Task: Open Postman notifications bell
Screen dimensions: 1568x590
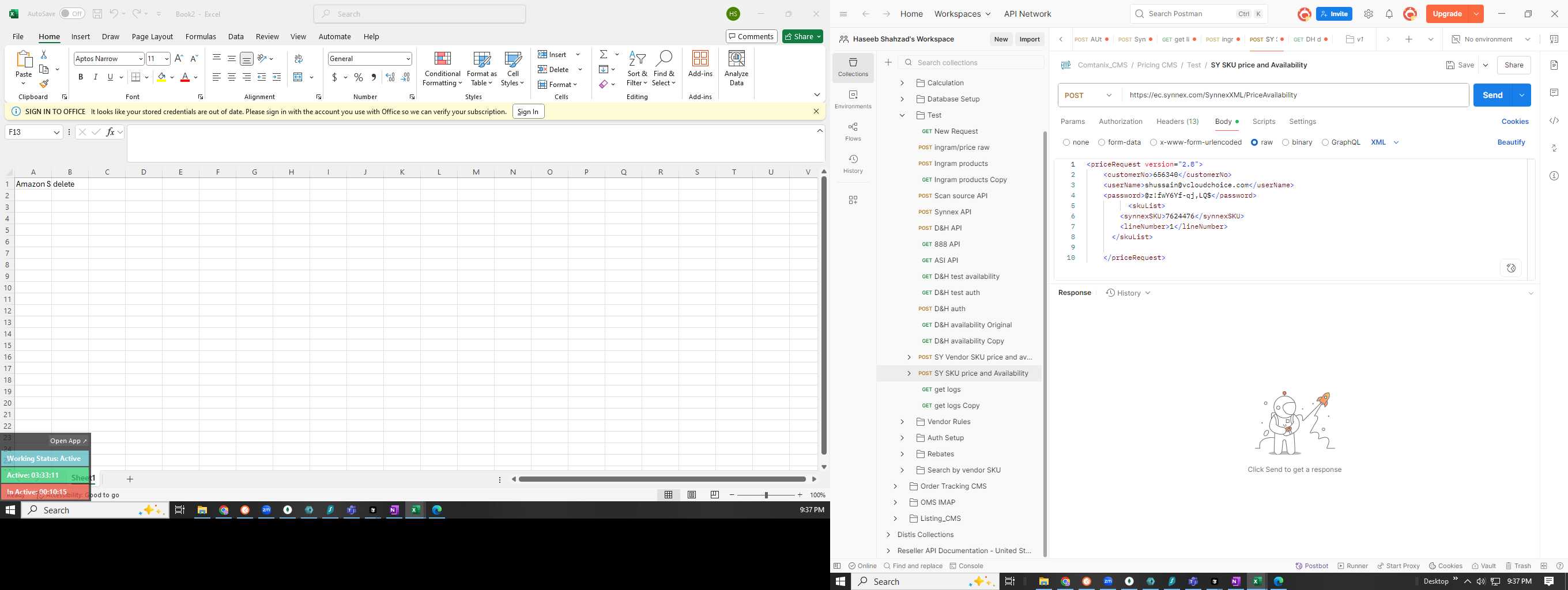Action: point(1389,14)
